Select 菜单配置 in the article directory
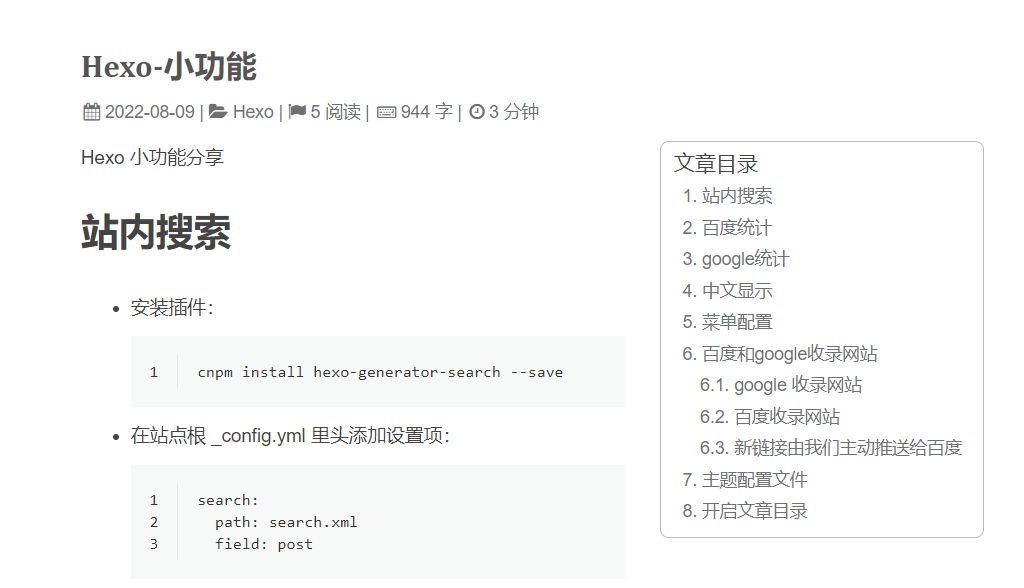The height and width of the screenshot is (588, 1024). pyautogui.click(x=736, y=322)
